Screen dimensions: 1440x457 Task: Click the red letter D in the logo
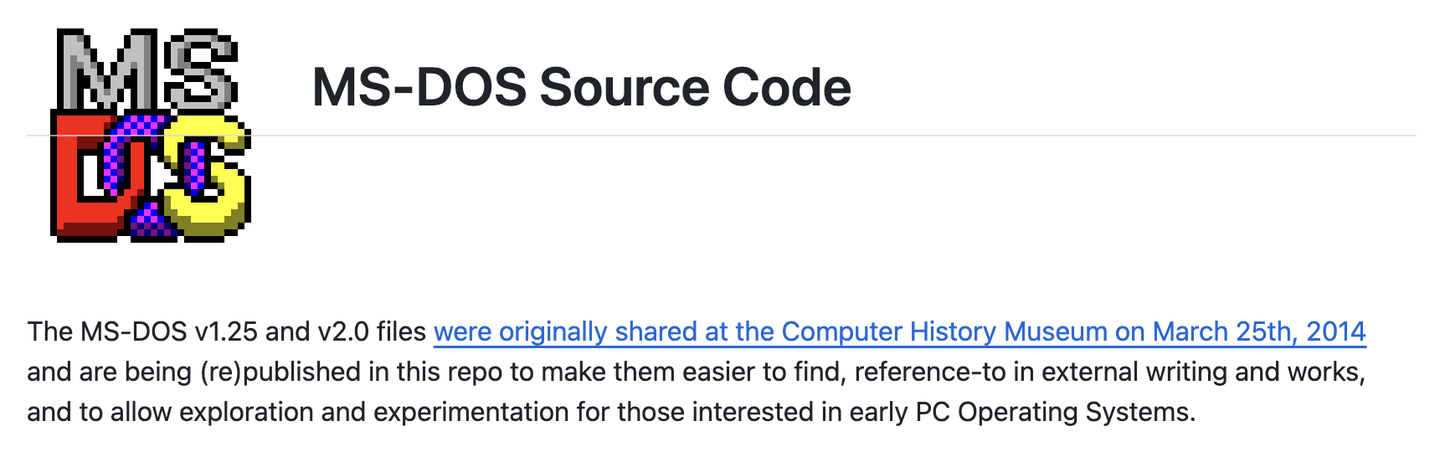coord(82,180)
